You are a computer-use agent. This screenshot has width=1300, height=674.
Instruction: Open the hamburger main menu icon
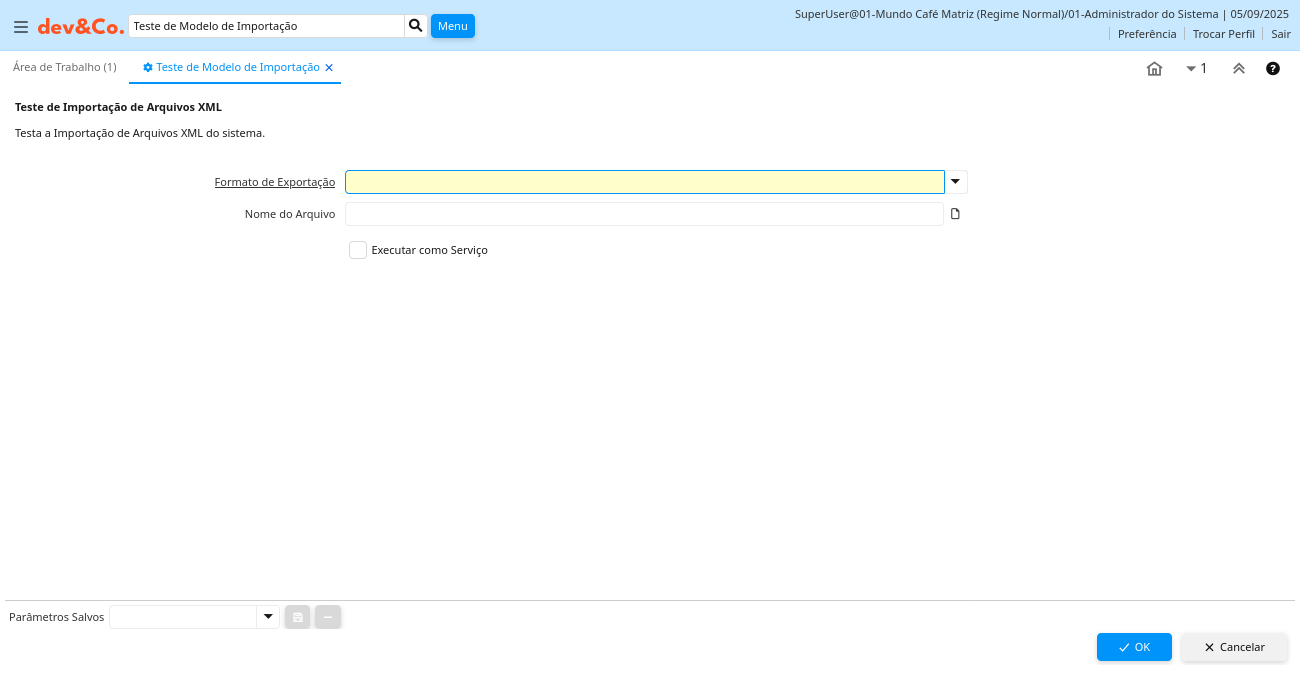point(21,27)
